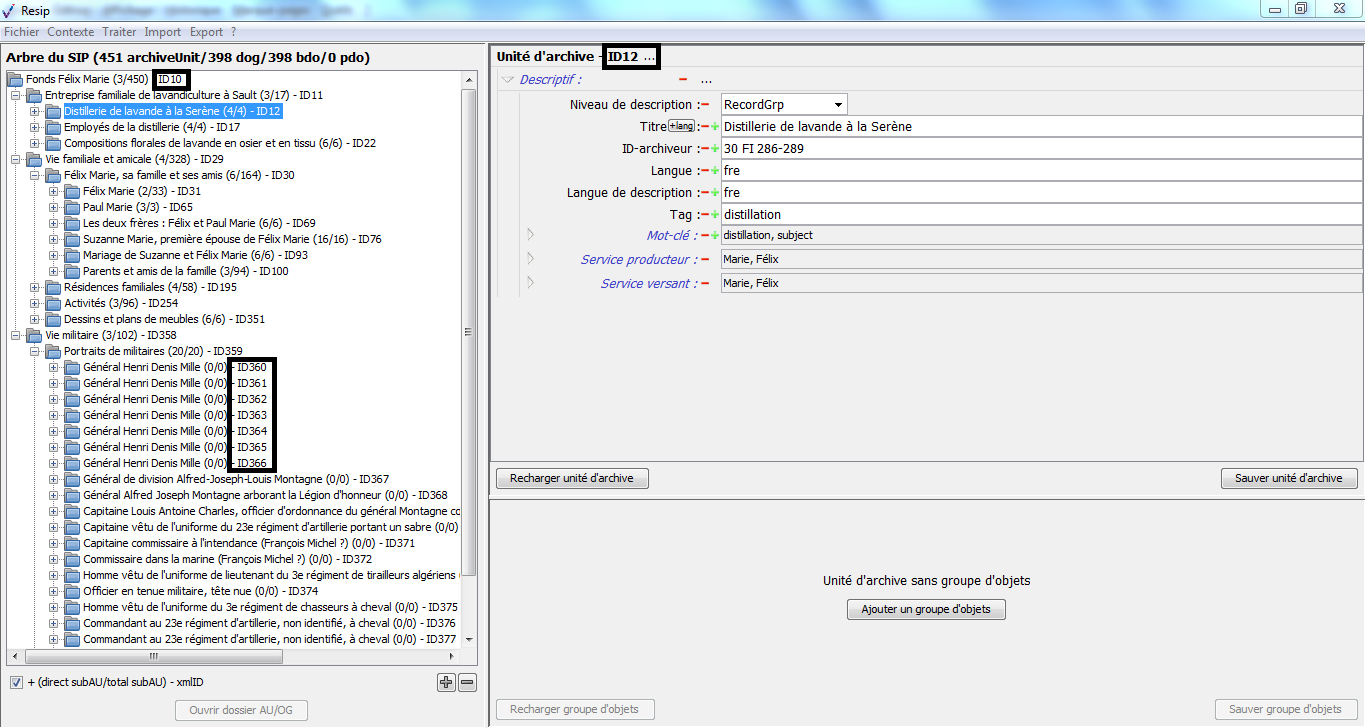1365x728 pixels.
Task: Click the collapse-all minus icon below tree
Action: pos(467,683)
